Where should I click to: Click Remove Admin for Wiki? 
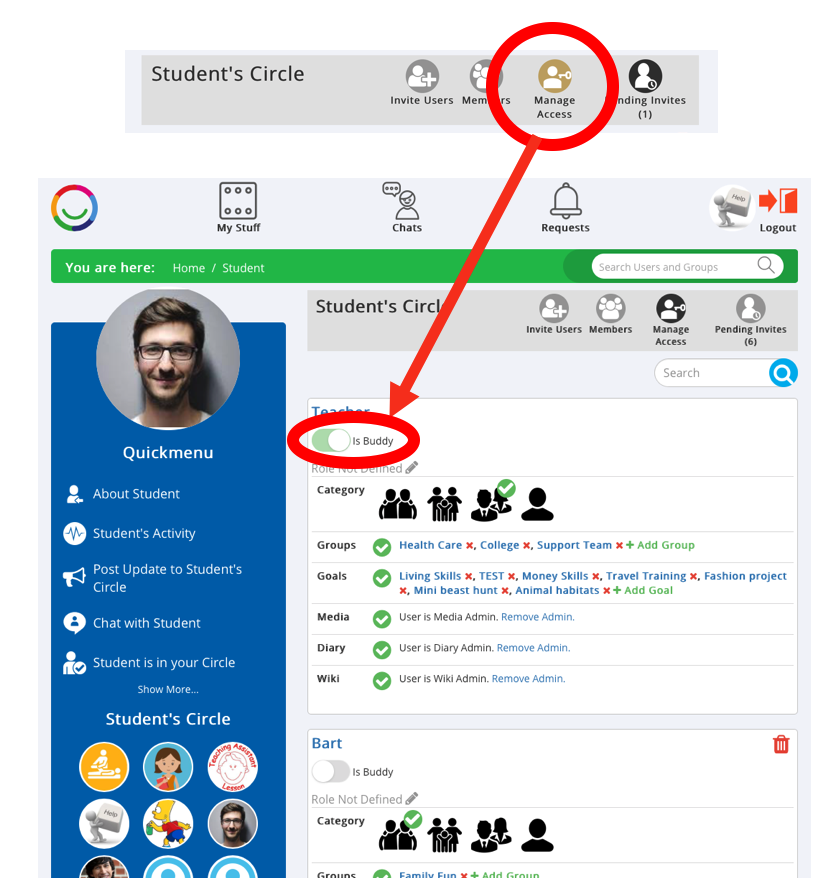pos(529,678)
